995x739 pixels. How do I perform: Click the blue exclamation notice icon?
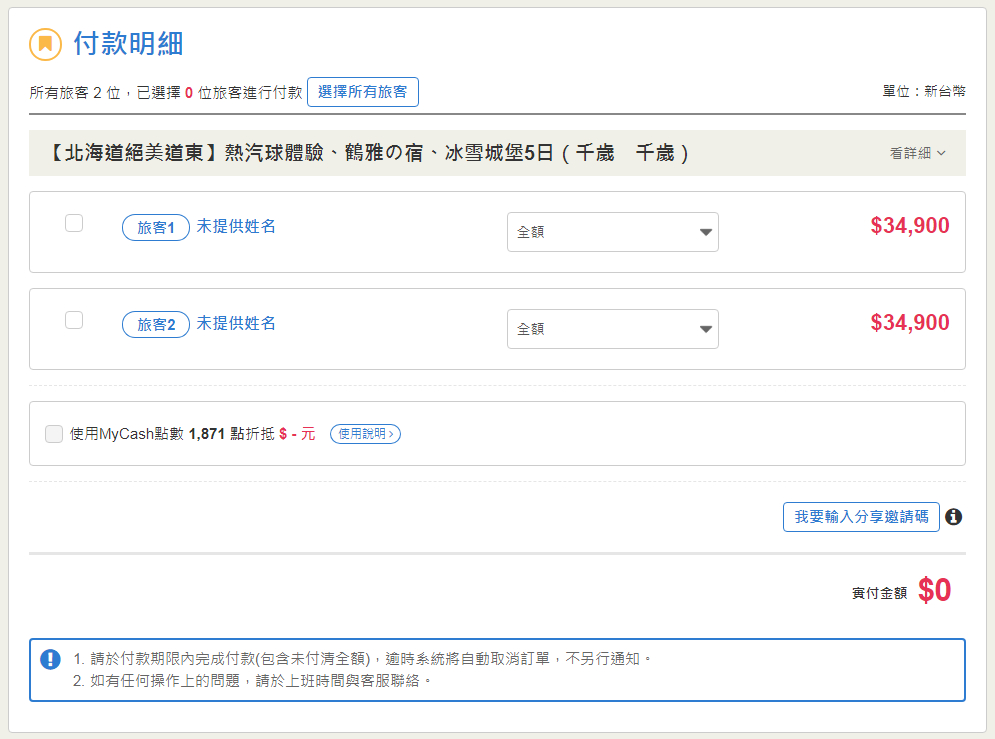50,660
